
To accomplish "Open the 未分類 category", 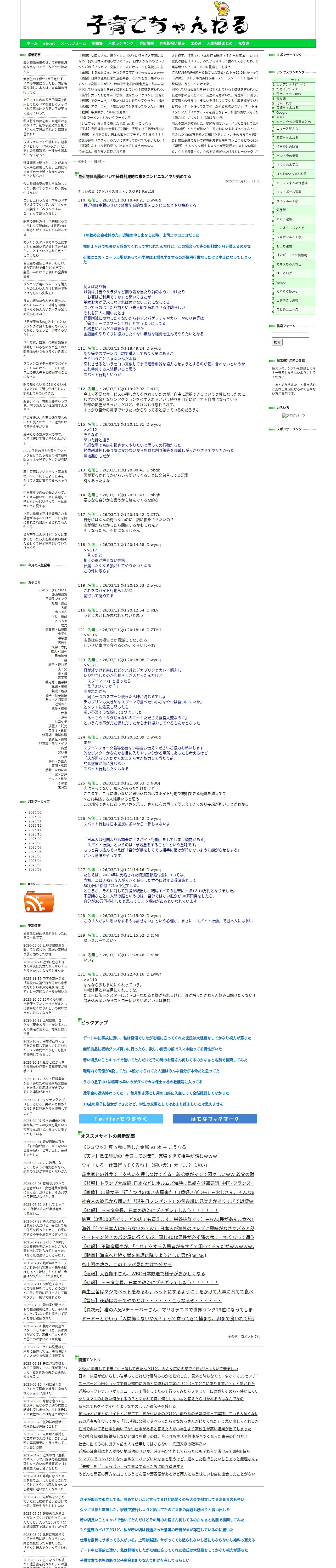I will point(63,787).
